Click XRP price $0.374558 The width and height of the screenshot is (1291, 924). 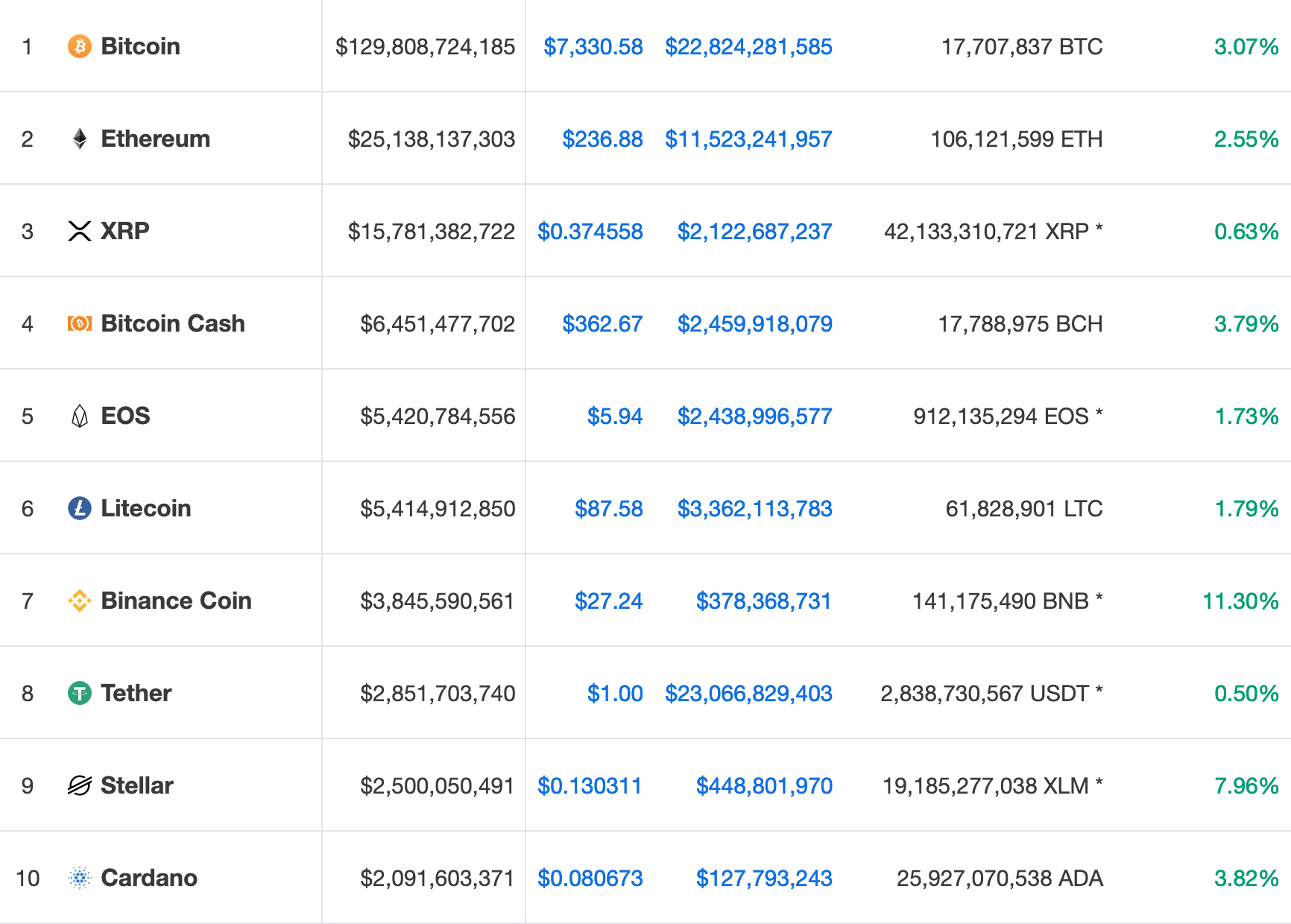click(590, 232)
